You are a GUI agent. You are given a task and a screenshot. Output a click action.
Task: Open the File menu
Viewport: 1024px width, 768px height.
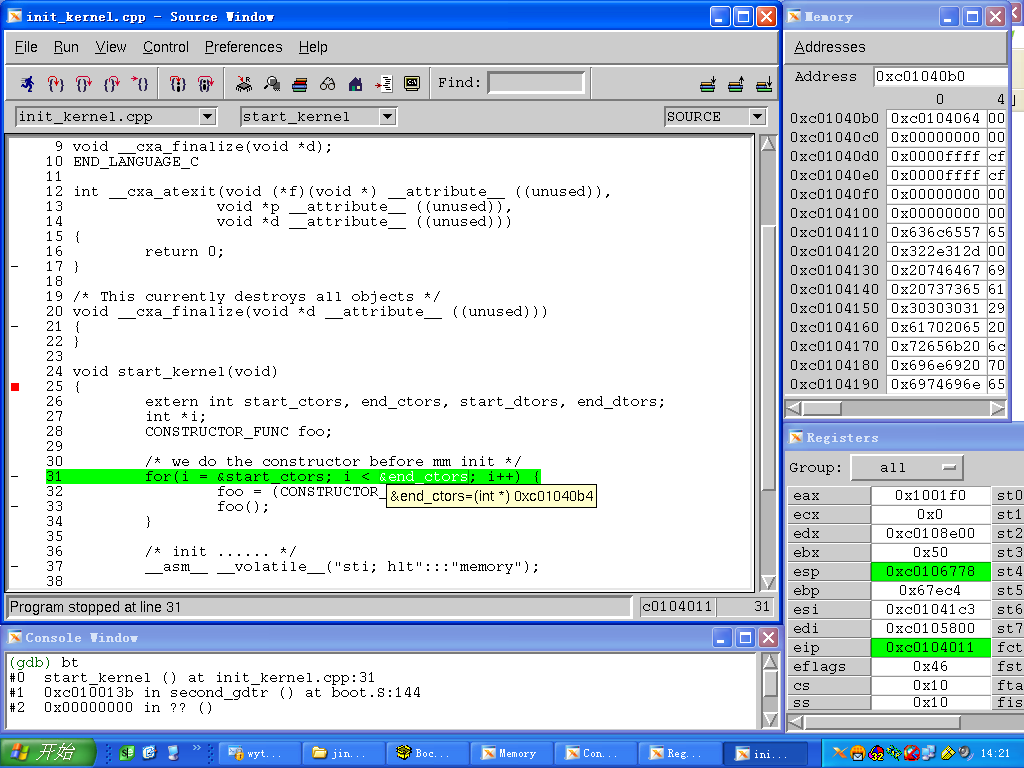[x=26, y=47]
